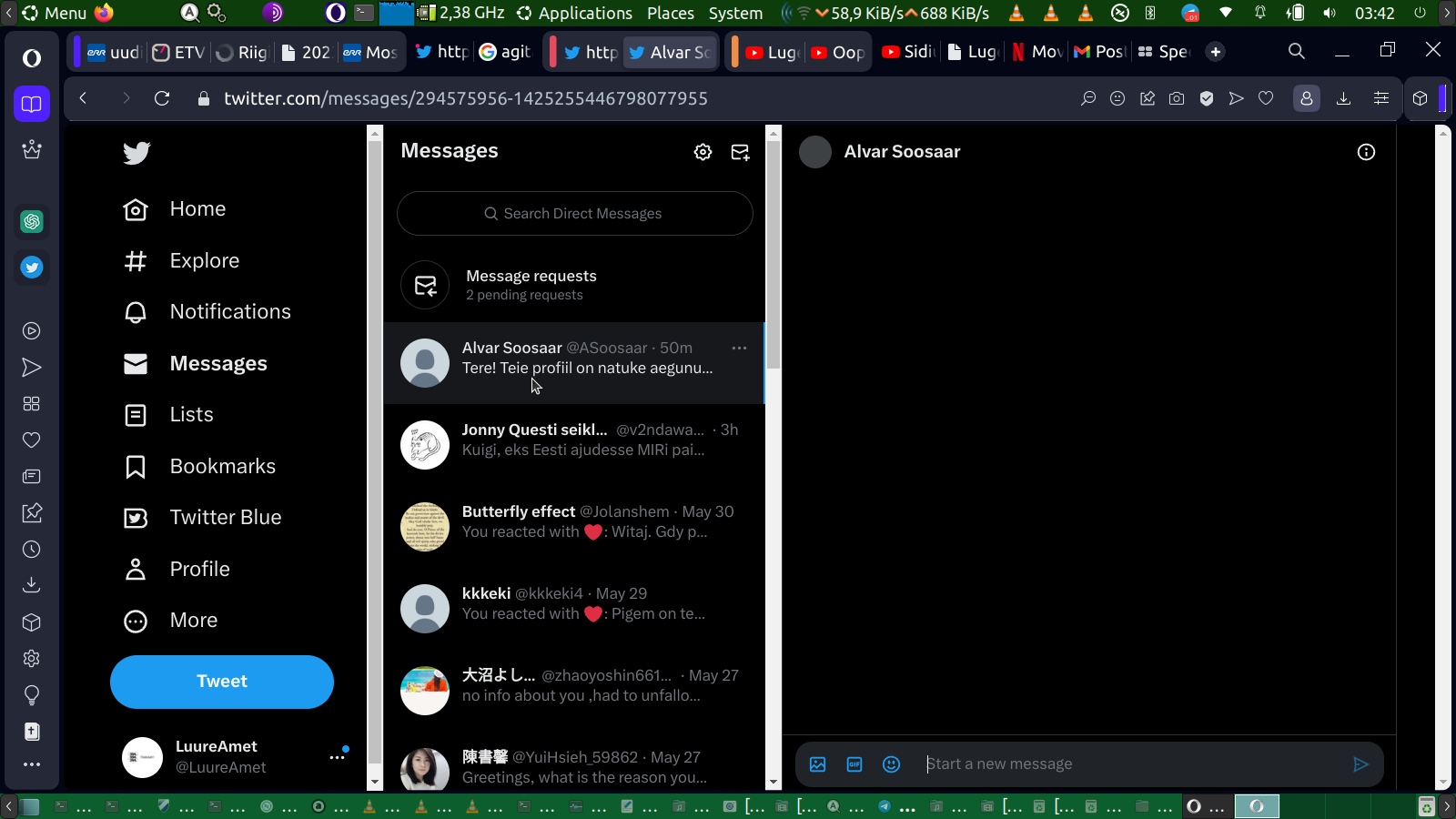Image resolution: width=1456 pixels, height=819 pixels.
Task: Attach a photo to the message
Action: point(818,764)
